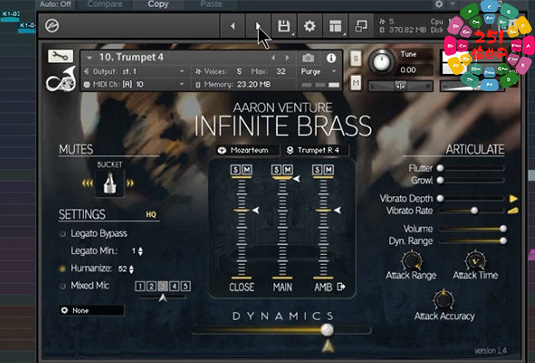Image resolution: width=535 pixels, height=363 pixels.
Task: Enable Mixed Mic option
Action: tap(62, 286)
